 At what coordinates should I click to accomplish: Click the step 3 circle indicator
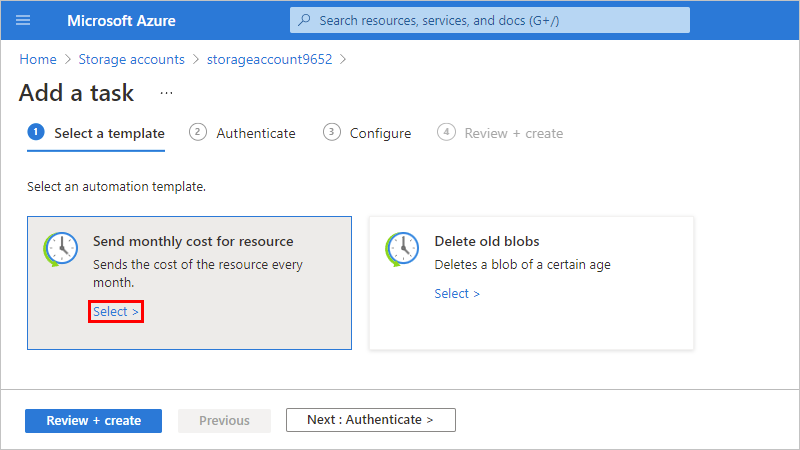coord(331,132)
